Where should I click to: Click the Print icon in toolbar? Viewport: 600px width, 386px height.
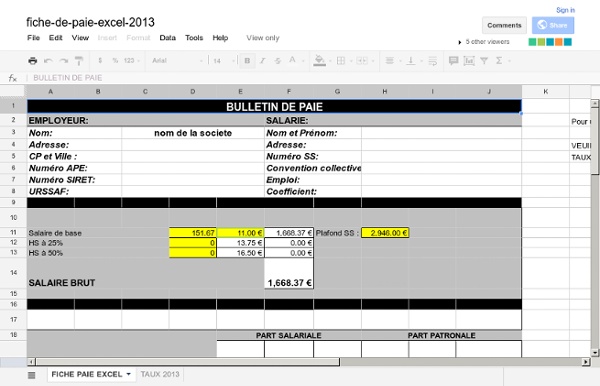[33, 60]
